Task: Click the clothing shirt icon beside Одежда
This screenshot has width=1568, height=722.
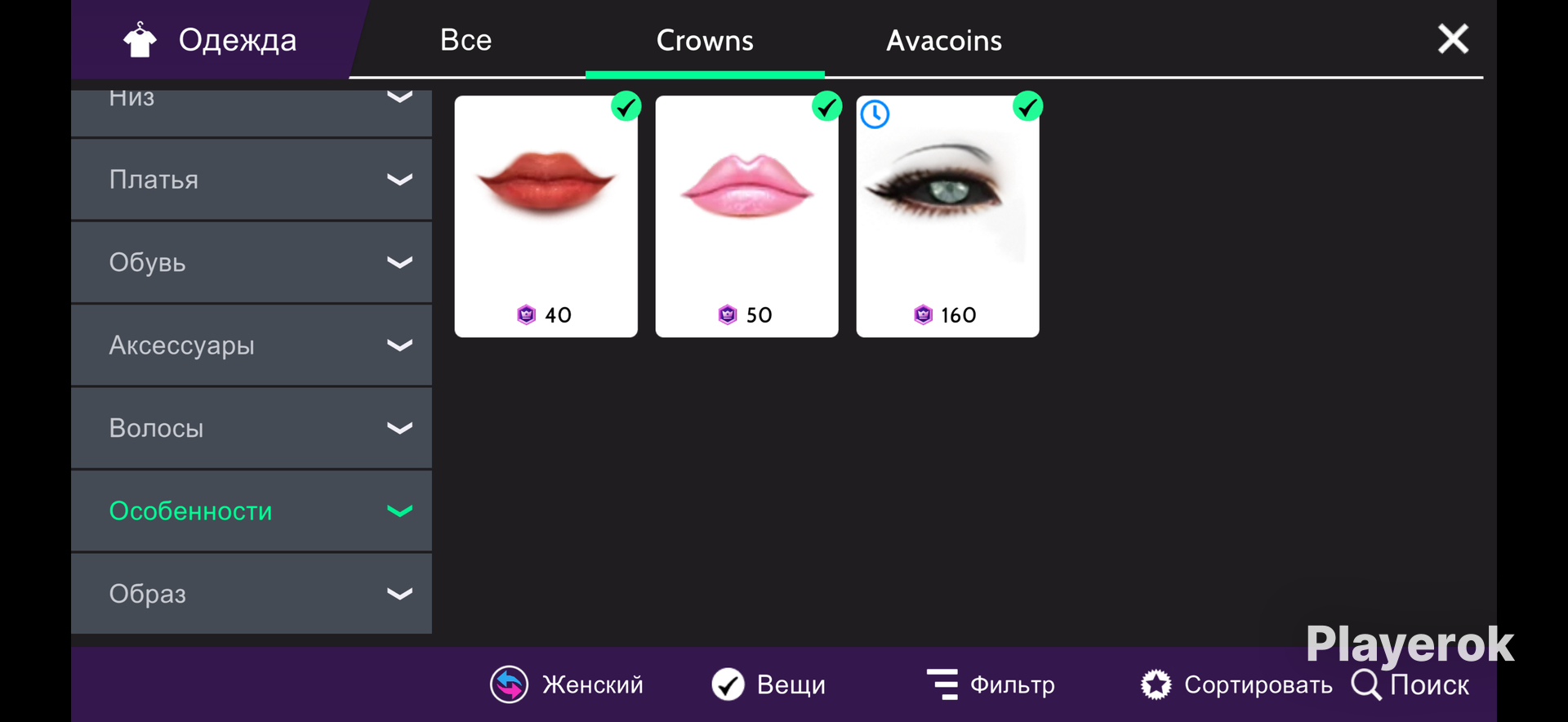Action: click(140, 40)
